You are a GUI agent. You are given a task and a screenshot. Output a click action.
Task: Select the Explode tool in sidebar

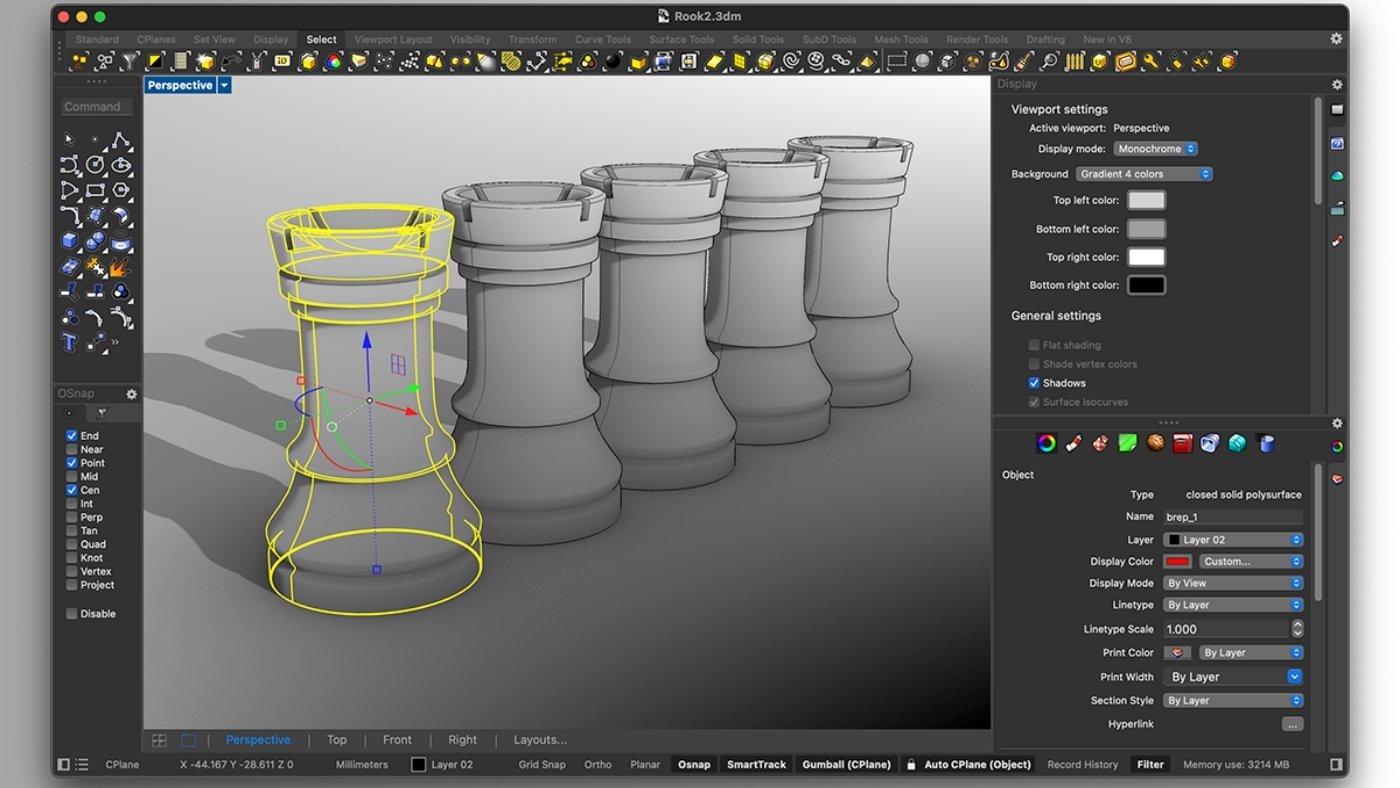point(120,267)
